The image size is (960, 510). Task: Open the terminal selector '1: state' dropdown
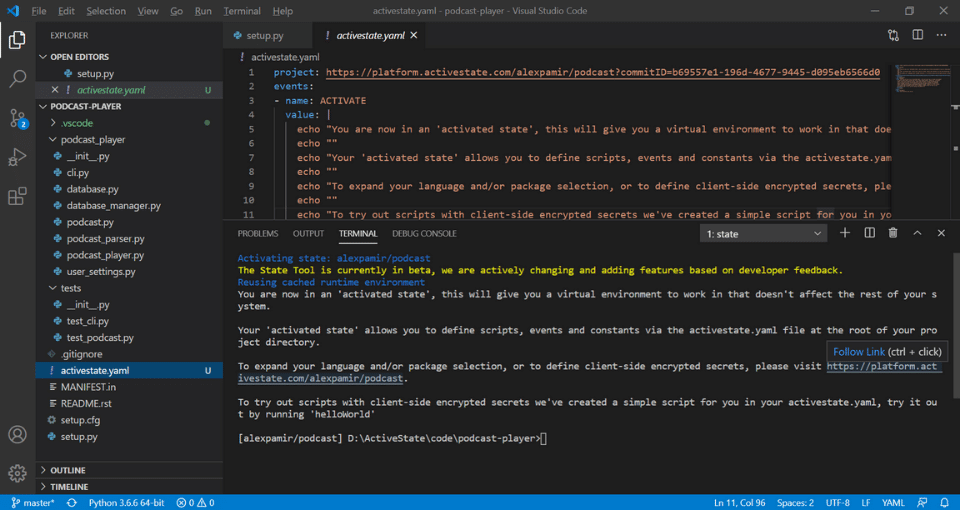click(763, 234)
